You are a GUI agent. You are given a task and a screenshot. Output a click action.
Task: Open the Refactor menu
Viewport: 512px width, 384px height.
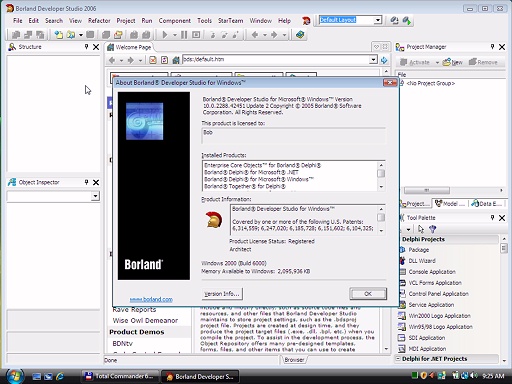point(99,21)
